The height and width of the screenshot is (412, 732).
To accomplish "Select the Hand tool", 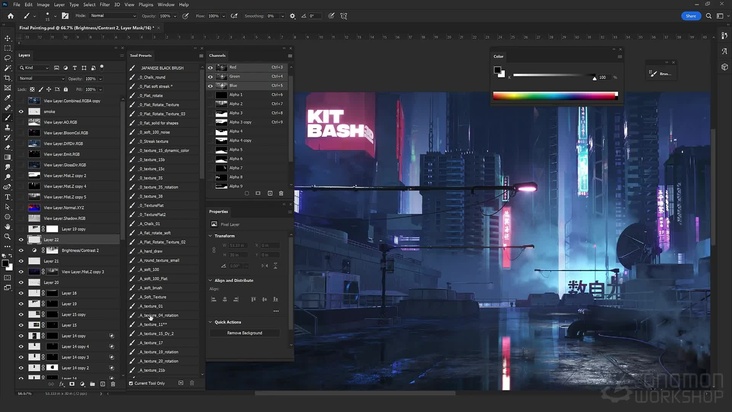I will click(7, 226).
